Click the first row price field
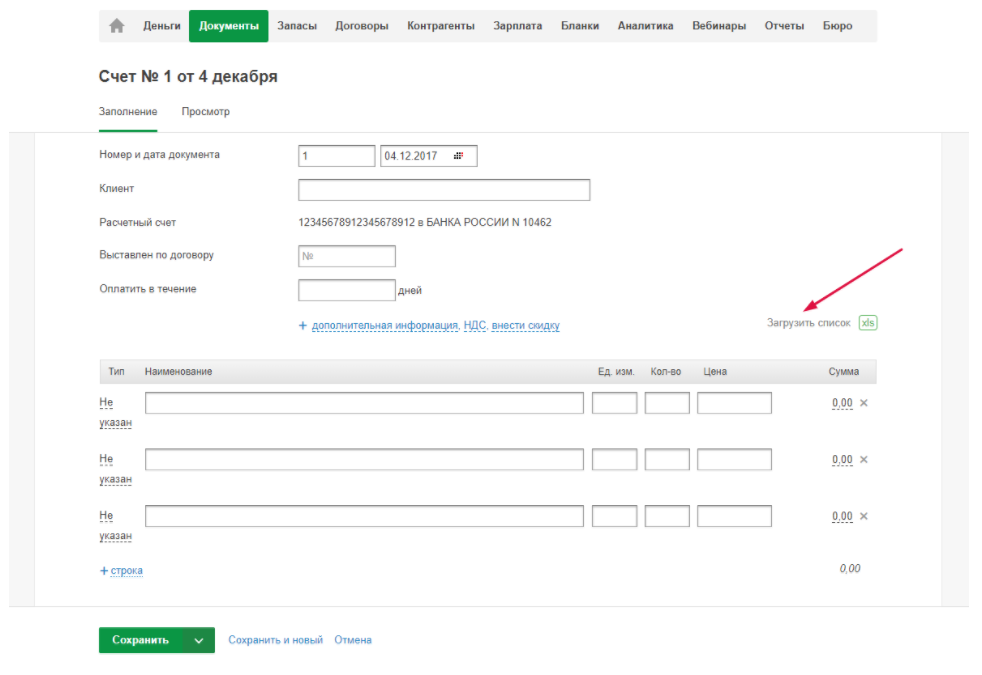The image size is (982, 675). 734,403
